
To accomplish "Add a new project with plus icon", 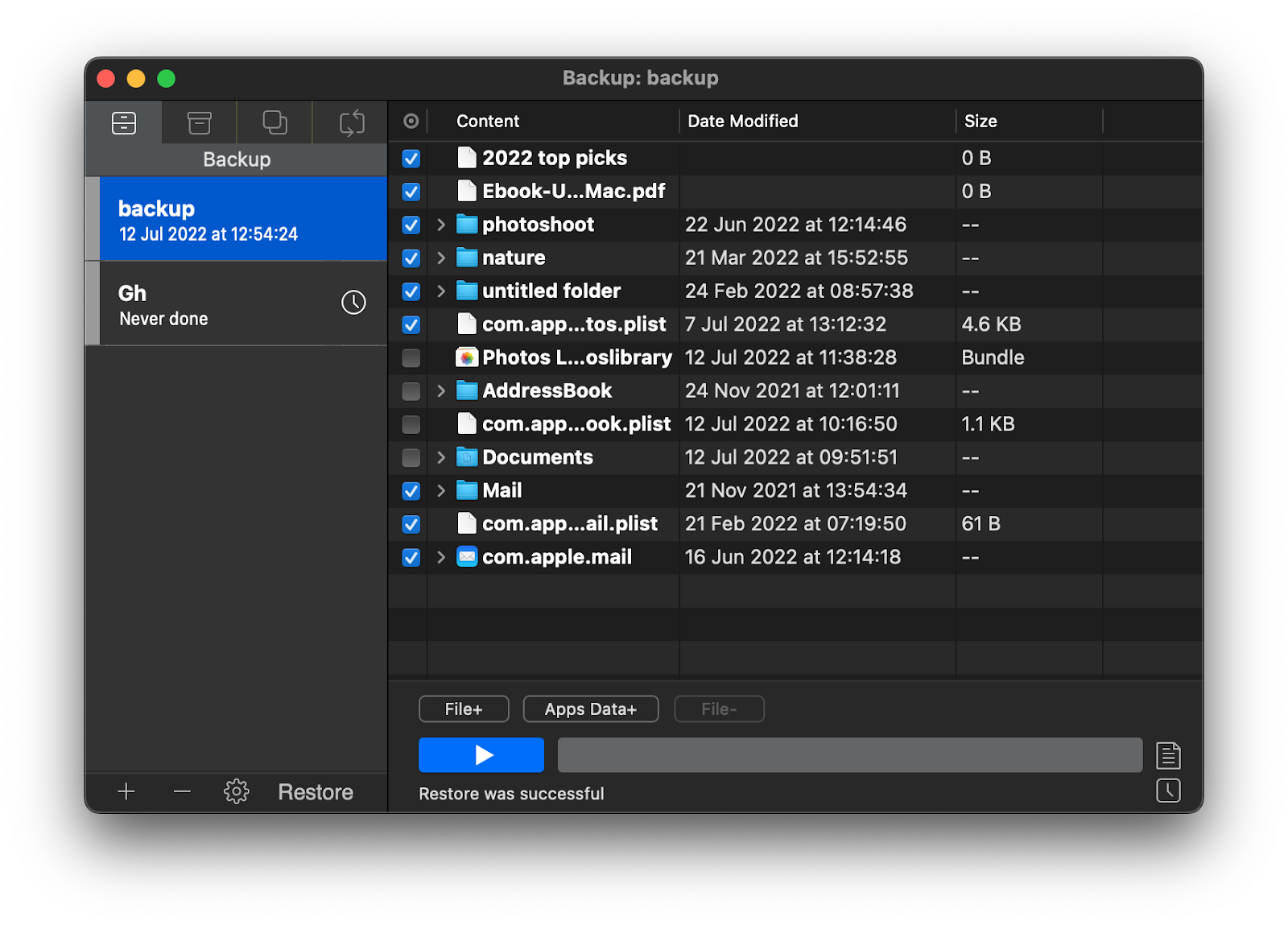I will coord(126,791).
